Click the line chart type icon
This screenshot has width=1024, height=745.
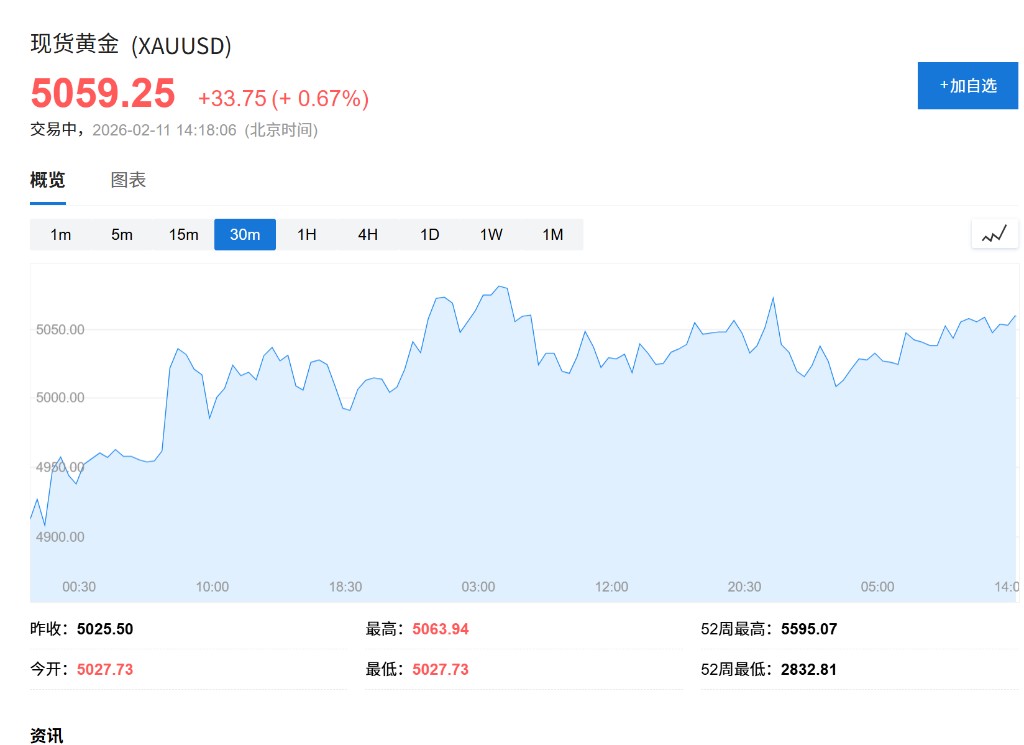994,234
